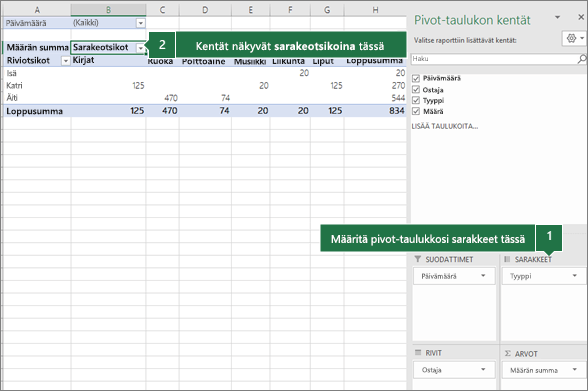Select column H header
This screenshot has width=588, height=391.
375,10
